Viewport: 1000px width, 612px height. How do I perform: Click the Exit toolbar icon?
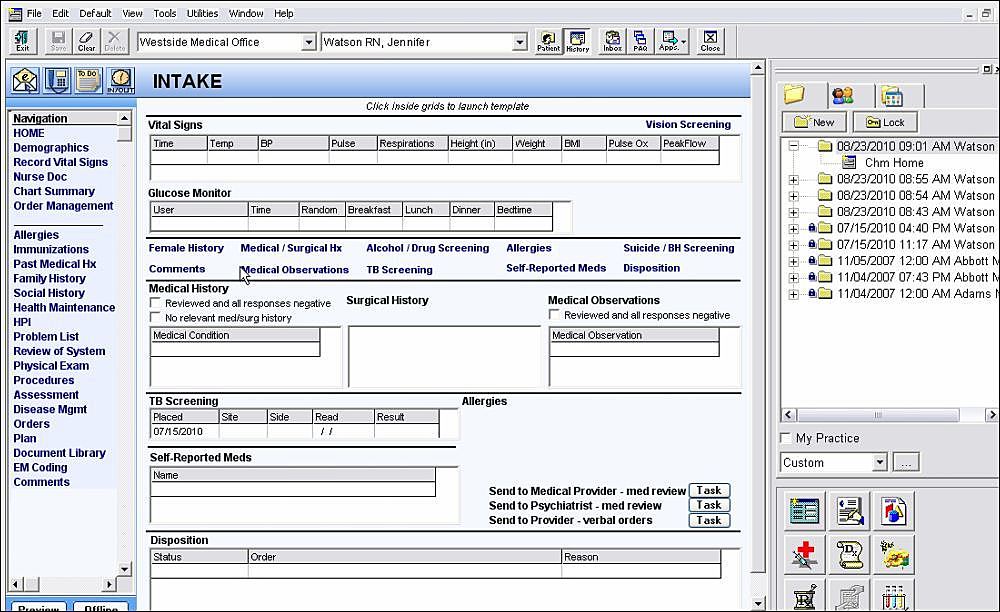[22, 41]
